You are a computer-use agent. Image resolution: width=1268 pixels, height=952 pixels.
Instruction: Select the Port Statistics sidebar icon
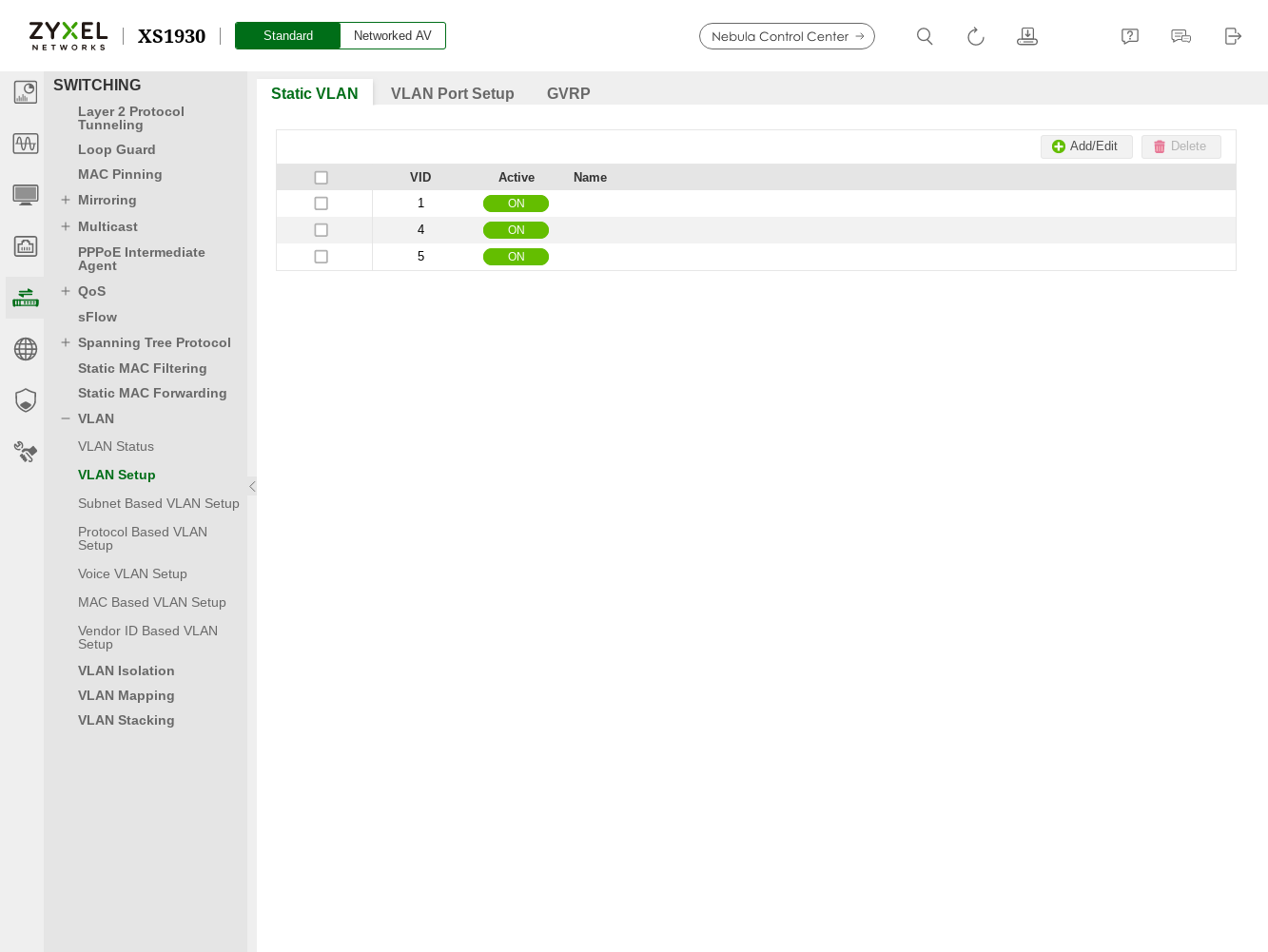25,144
